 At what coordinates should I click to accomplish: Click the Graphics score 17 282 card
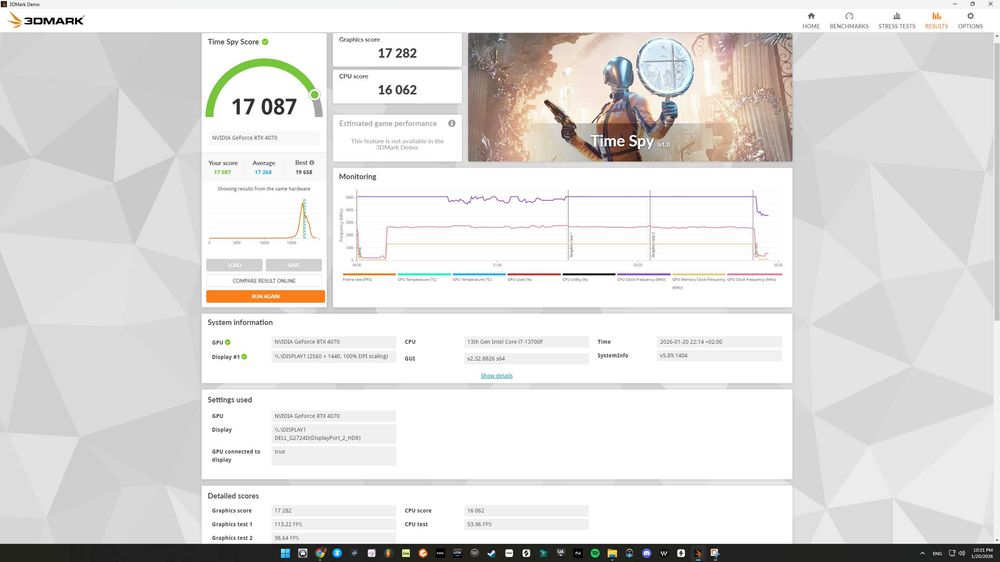tap(397, 50)
